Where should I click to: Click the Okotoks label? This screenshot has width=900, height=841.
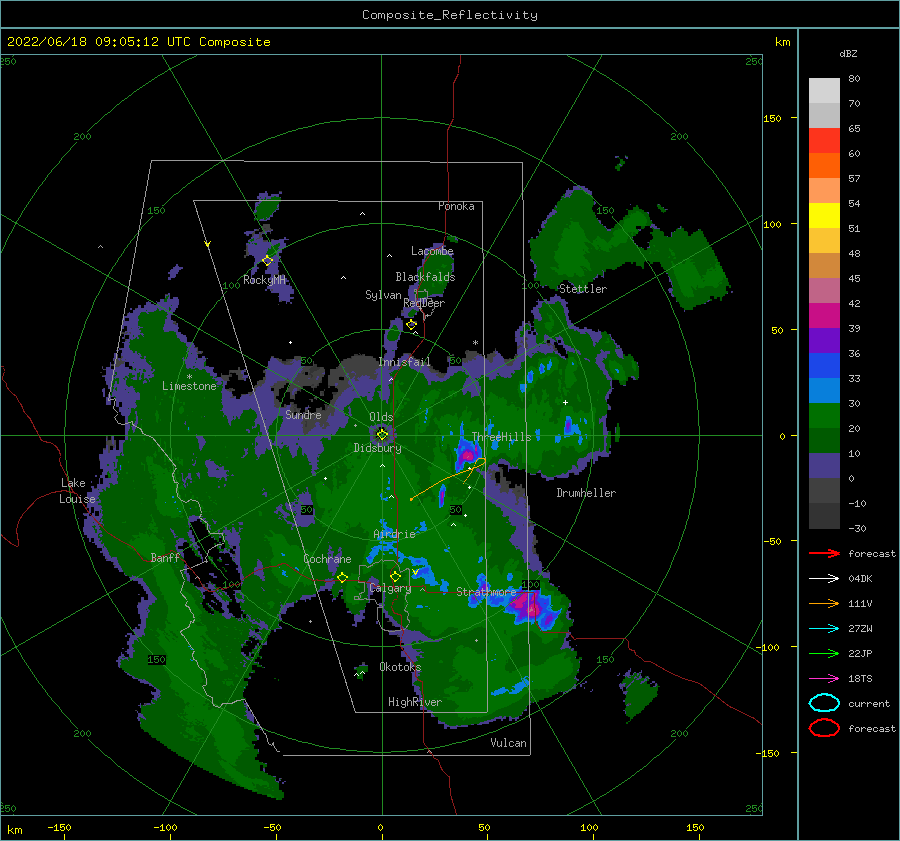400,667
